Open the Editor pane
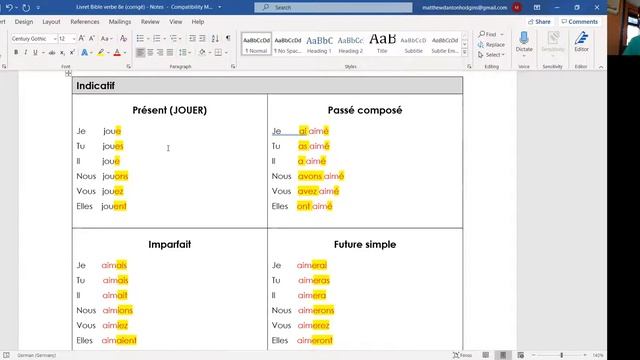Image resolution: width=640 pixels, height=360 pixels. tap(581, 42)
